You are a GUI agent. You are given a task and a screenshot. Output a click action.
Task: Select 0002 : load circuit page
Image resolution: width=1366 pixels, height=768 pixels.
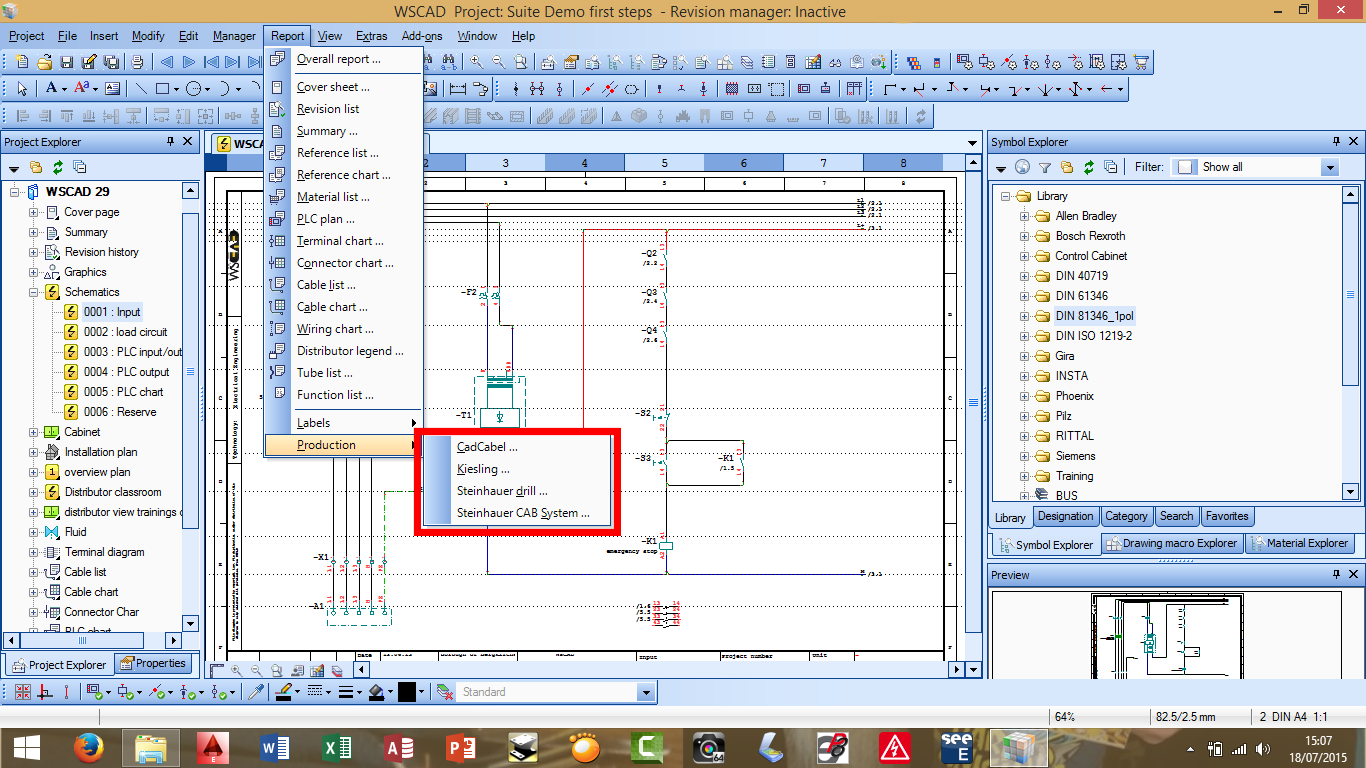pos(125,332)
